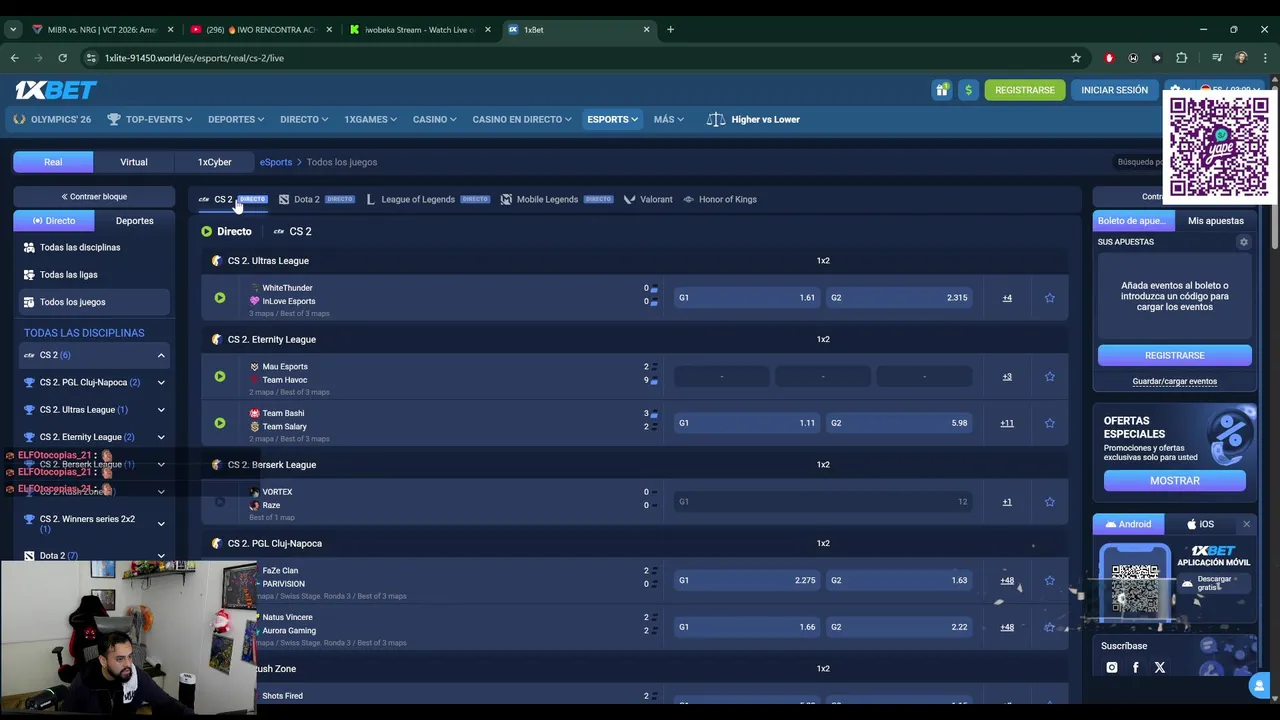The width and height of the screenshot is (1280, 720).
Task: Click the red hand extension icon
Action: pyautogui.click(x=1109, y=58)
